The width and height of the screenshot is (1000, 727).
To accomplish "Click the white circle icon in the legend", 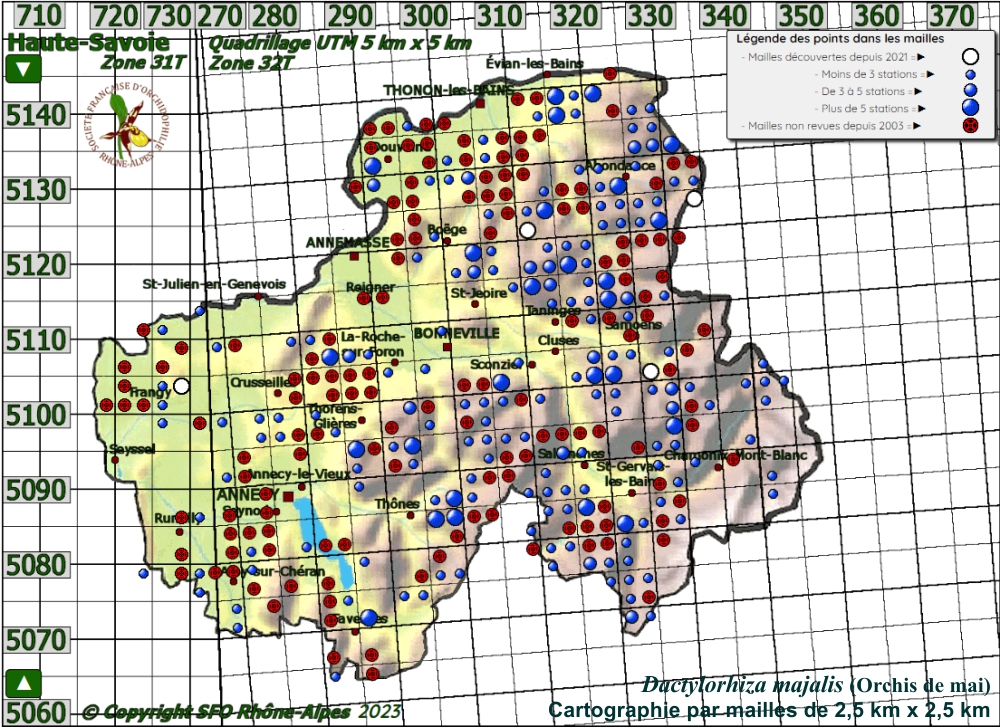I will (969, 57).
